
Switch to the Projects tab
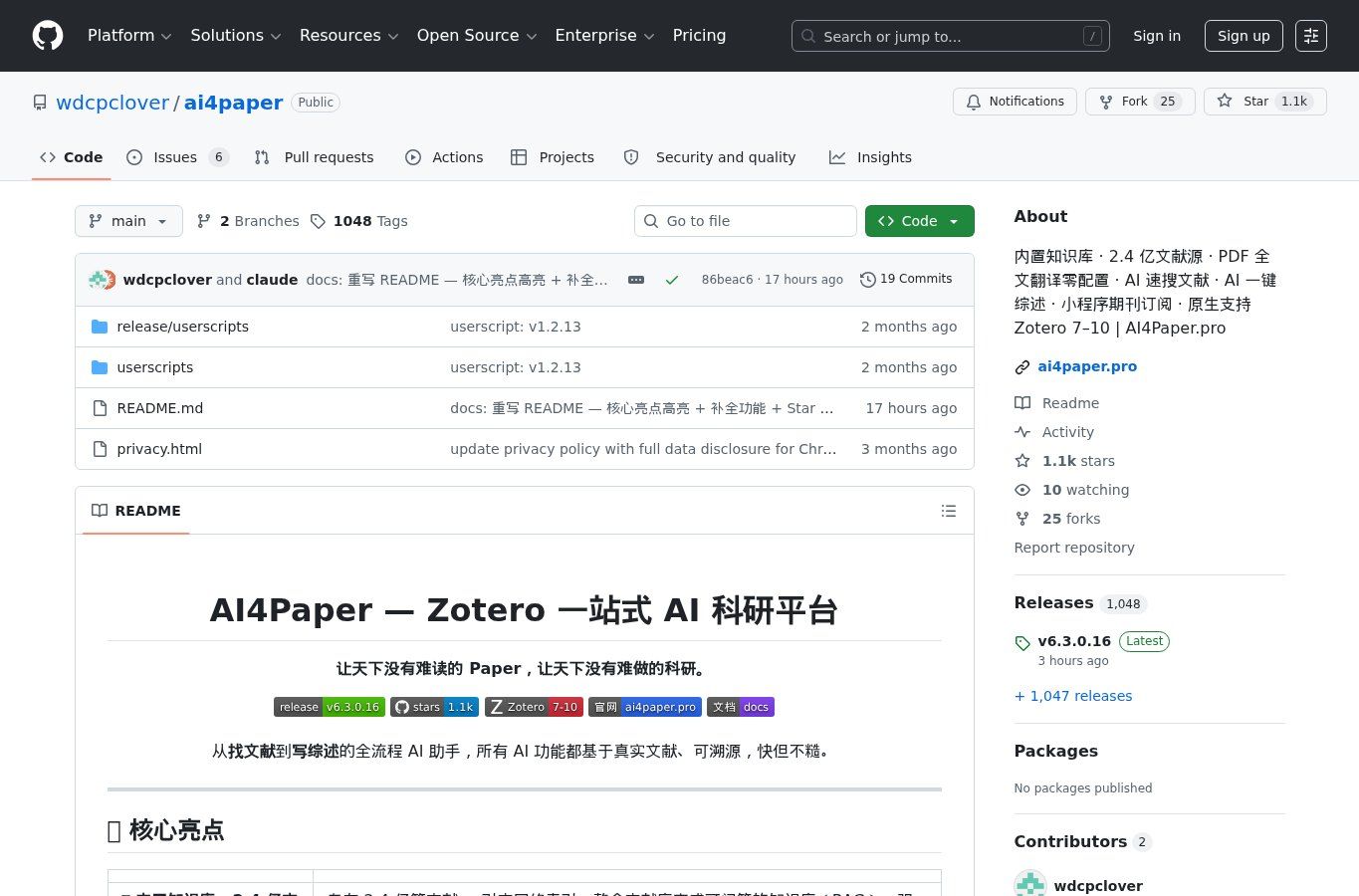pyautogui.click(x=553, y=157)
